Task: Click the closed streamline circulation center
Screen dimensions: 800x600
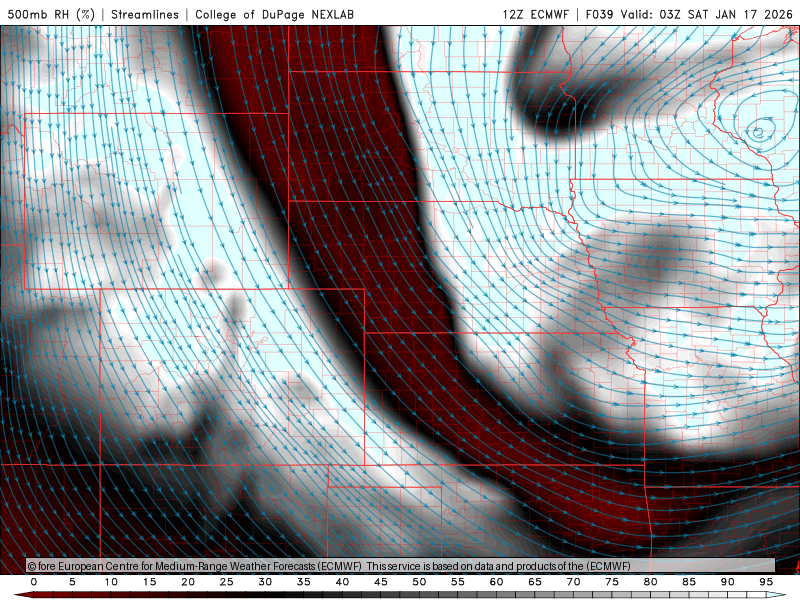Action: pyautogui.click(x=759, y=132)
